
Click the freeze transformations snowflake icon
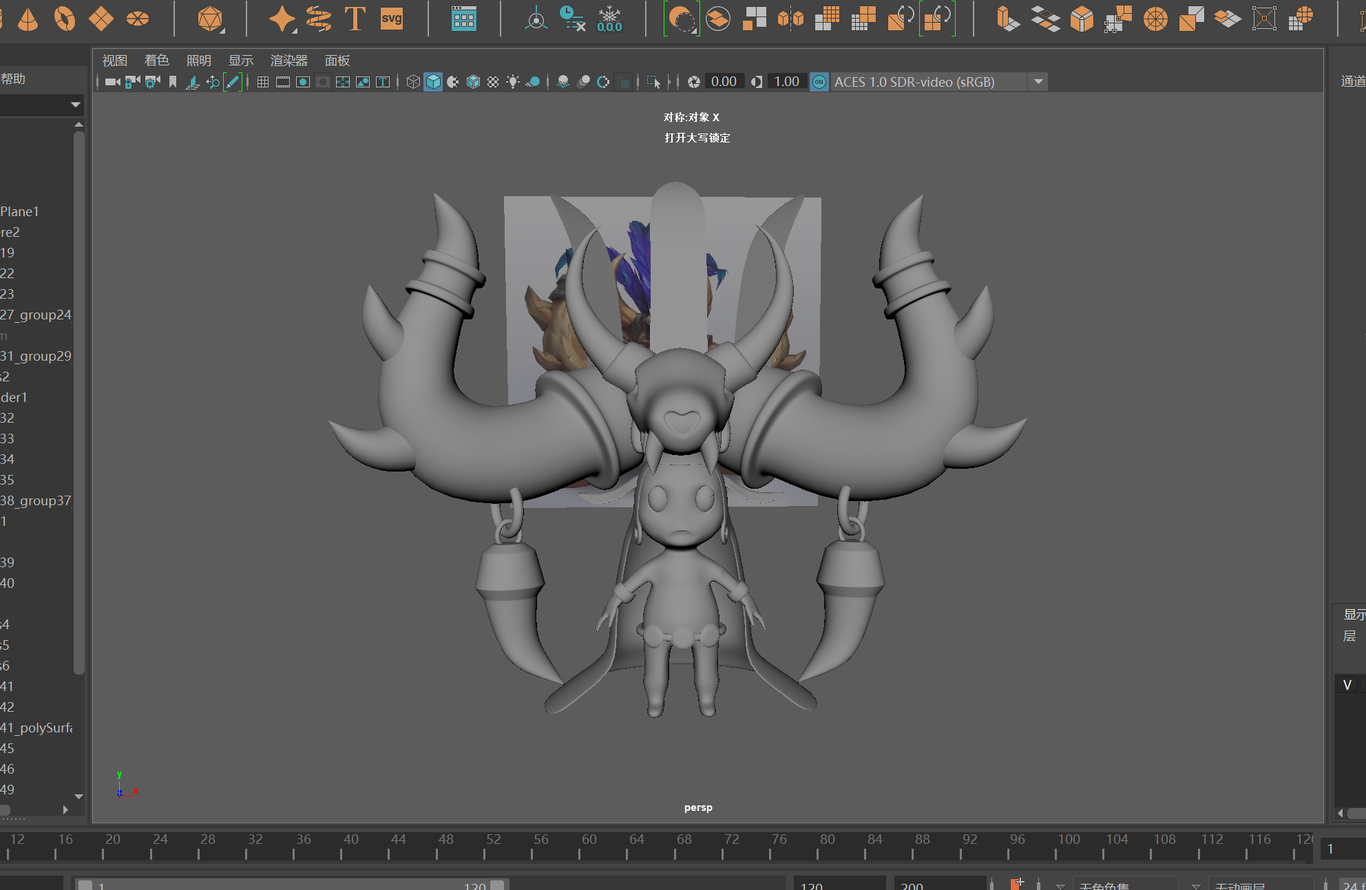[609, 18]
